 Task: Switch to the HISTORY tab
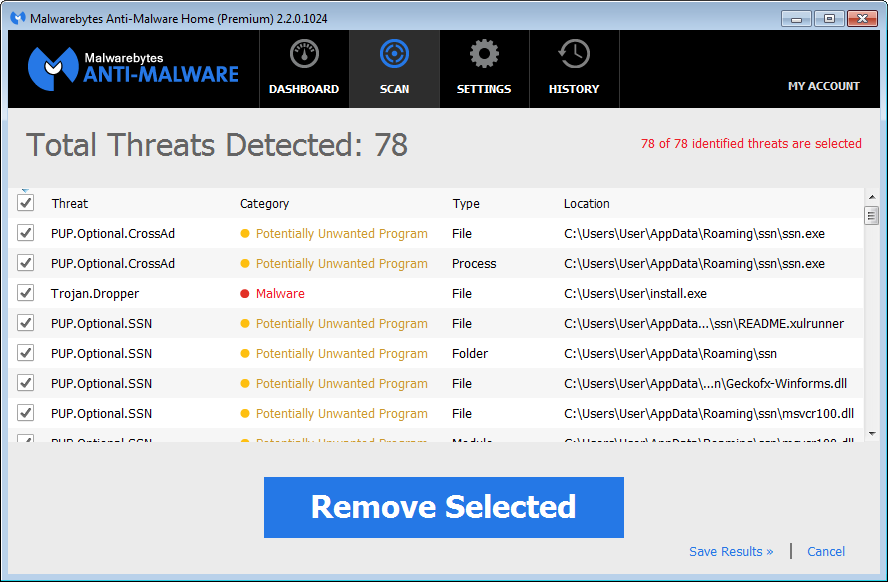point(574,69)
